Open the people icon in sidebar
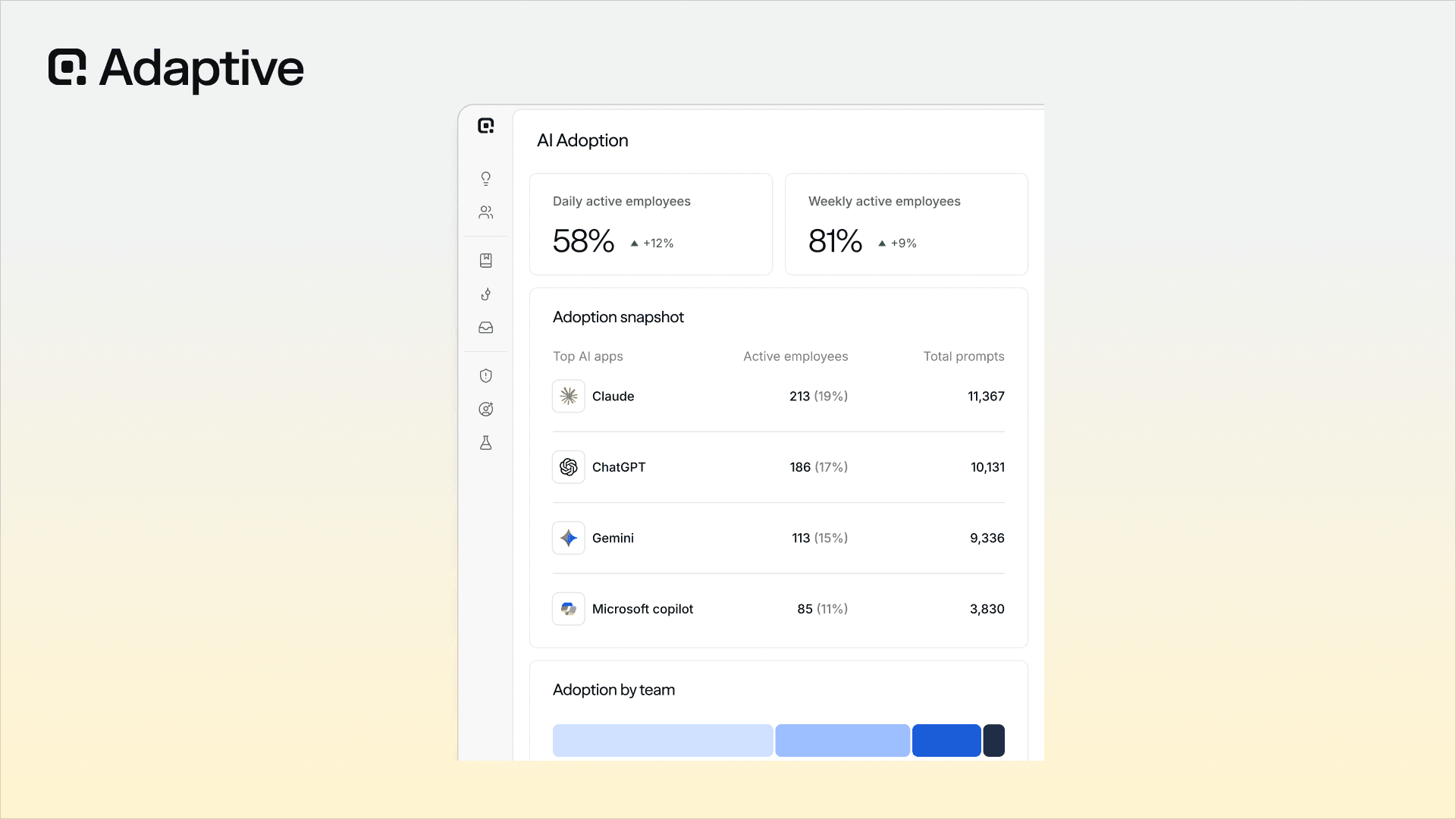The image size is (1456, 819). (x=486, y=212)
